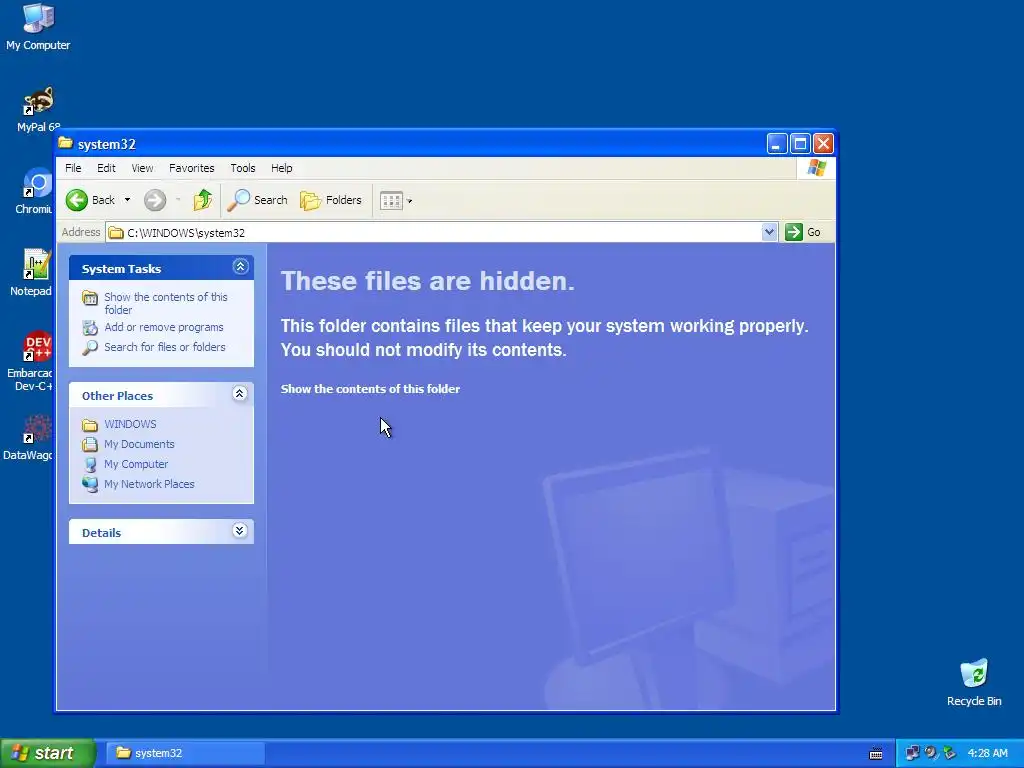
Task: Open the Edit menu
Action: 106,168
